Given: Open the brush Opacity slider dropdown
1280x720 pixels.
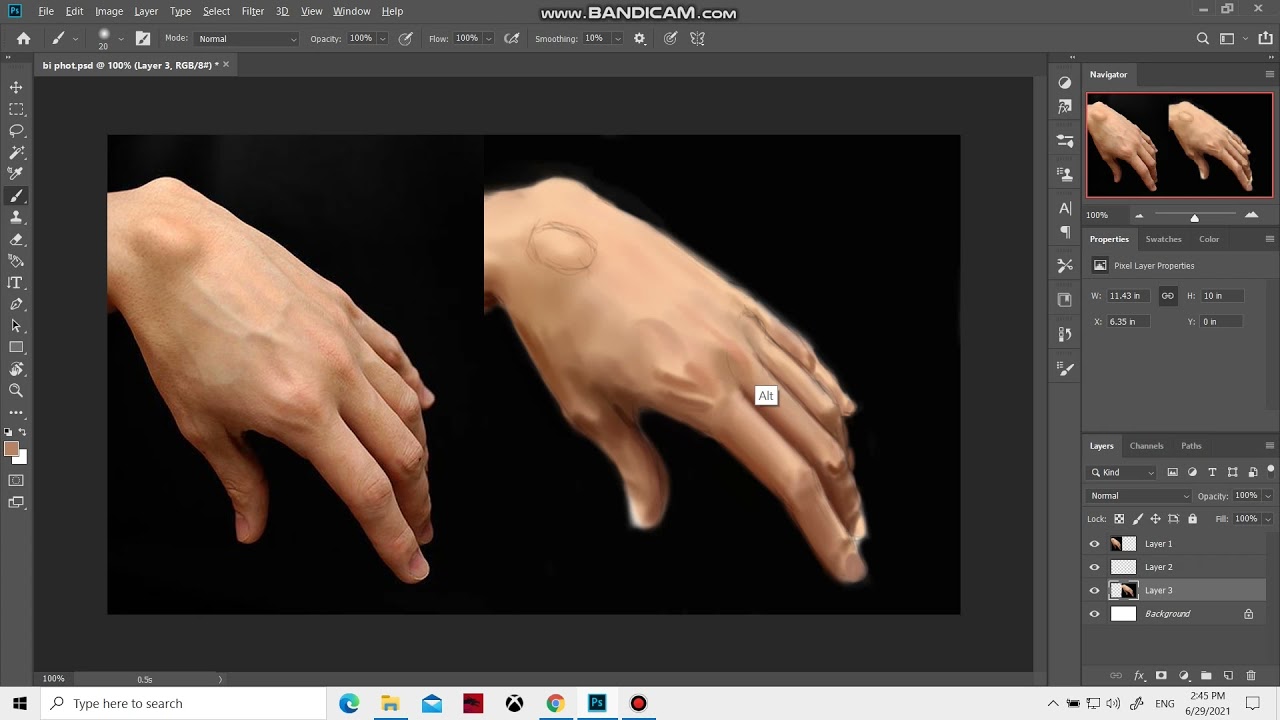Looking at the screenshot, I should point(382,39).
